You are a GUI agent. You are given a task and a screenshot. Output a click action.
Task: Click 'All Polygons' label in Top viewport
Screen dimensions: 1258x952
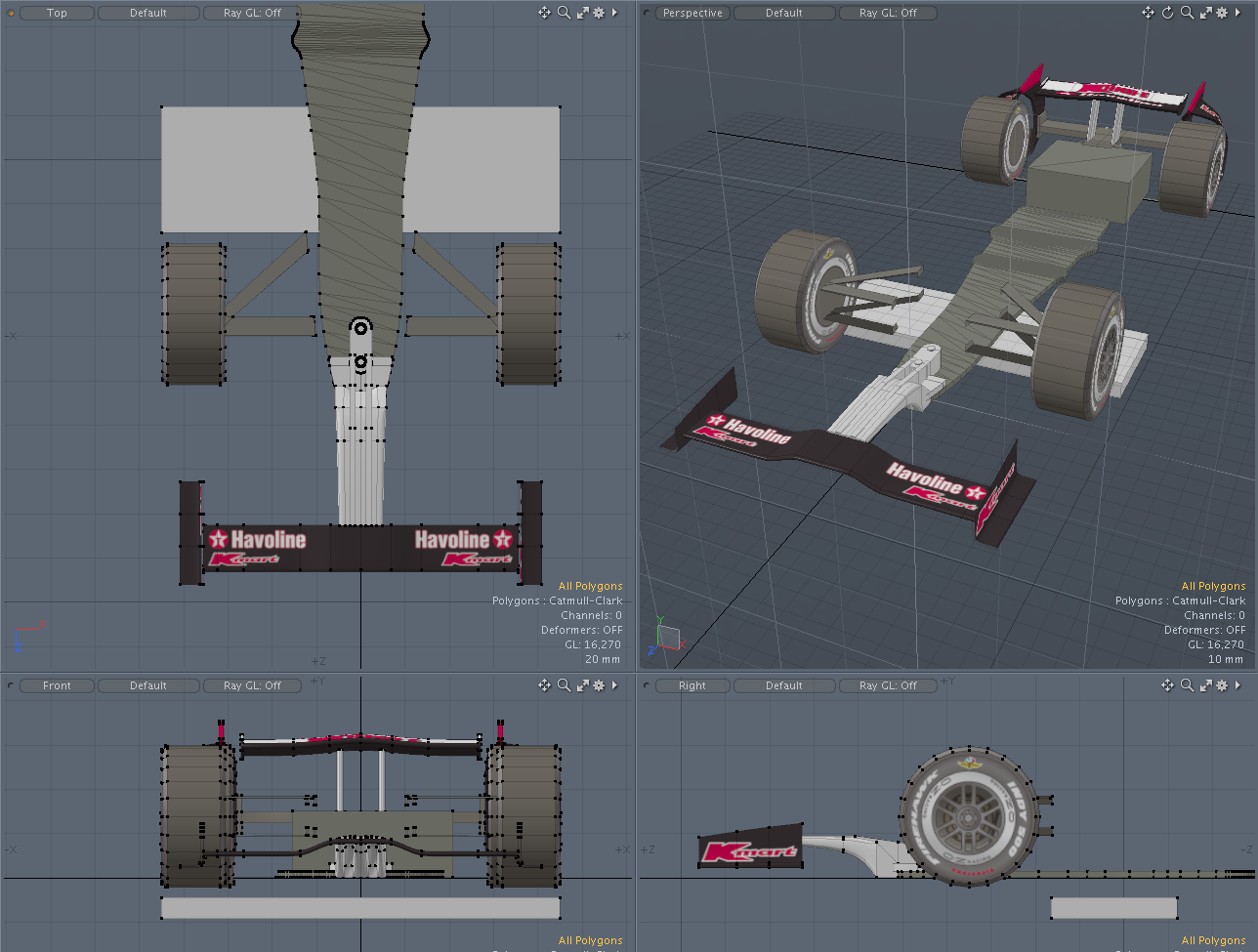pos(590,586)
